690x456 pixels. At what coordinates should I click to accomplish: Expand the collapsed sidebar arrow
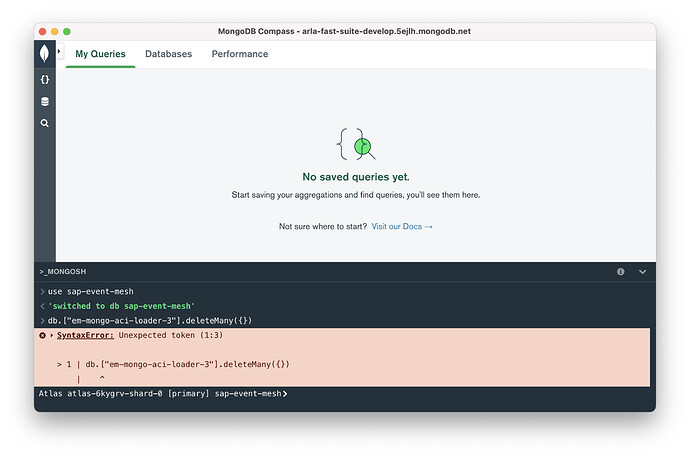pos(59,50)
